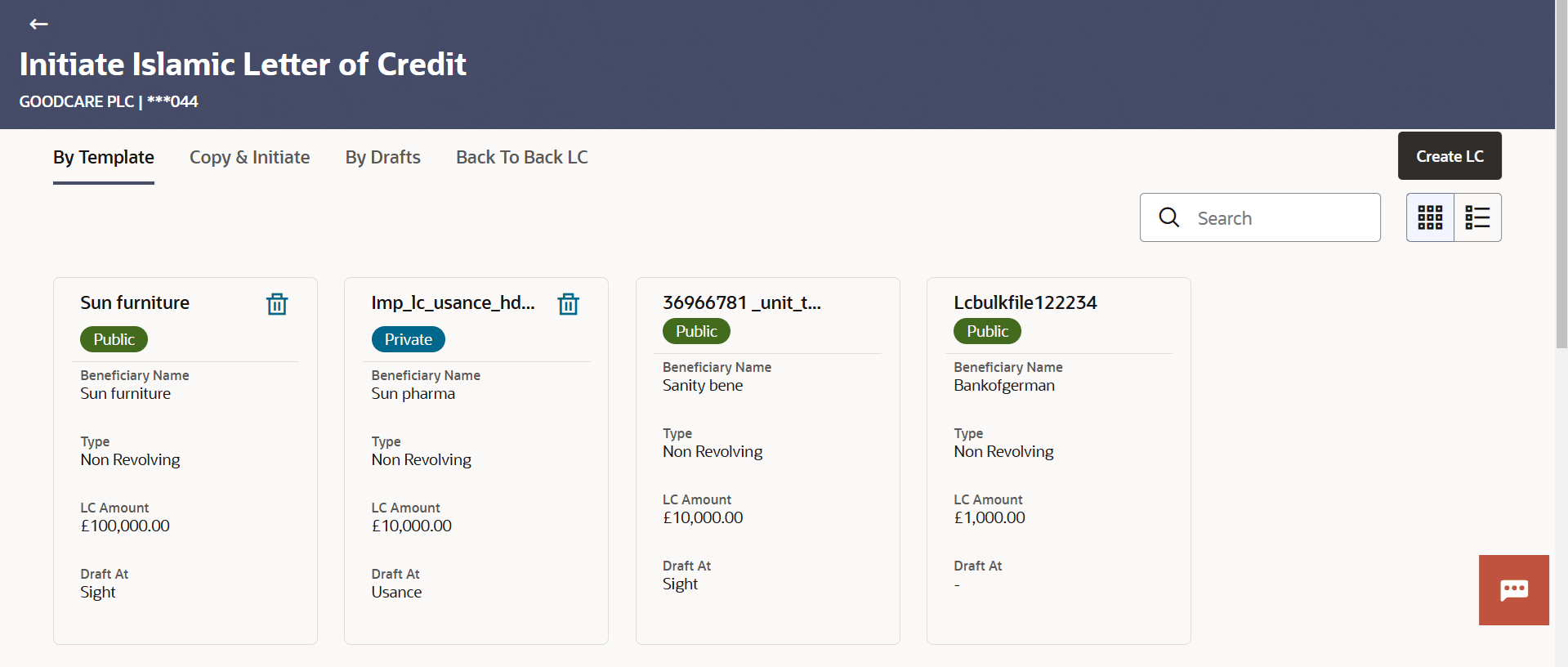Switch to the By Drafts tab

[382, 157]
